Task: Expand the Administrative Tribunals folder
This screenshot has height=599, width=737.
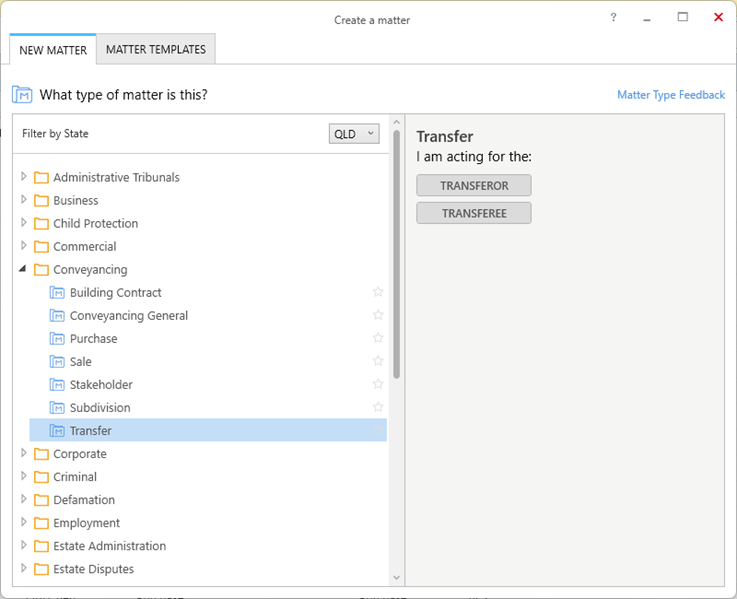Action: coord(24,177)
